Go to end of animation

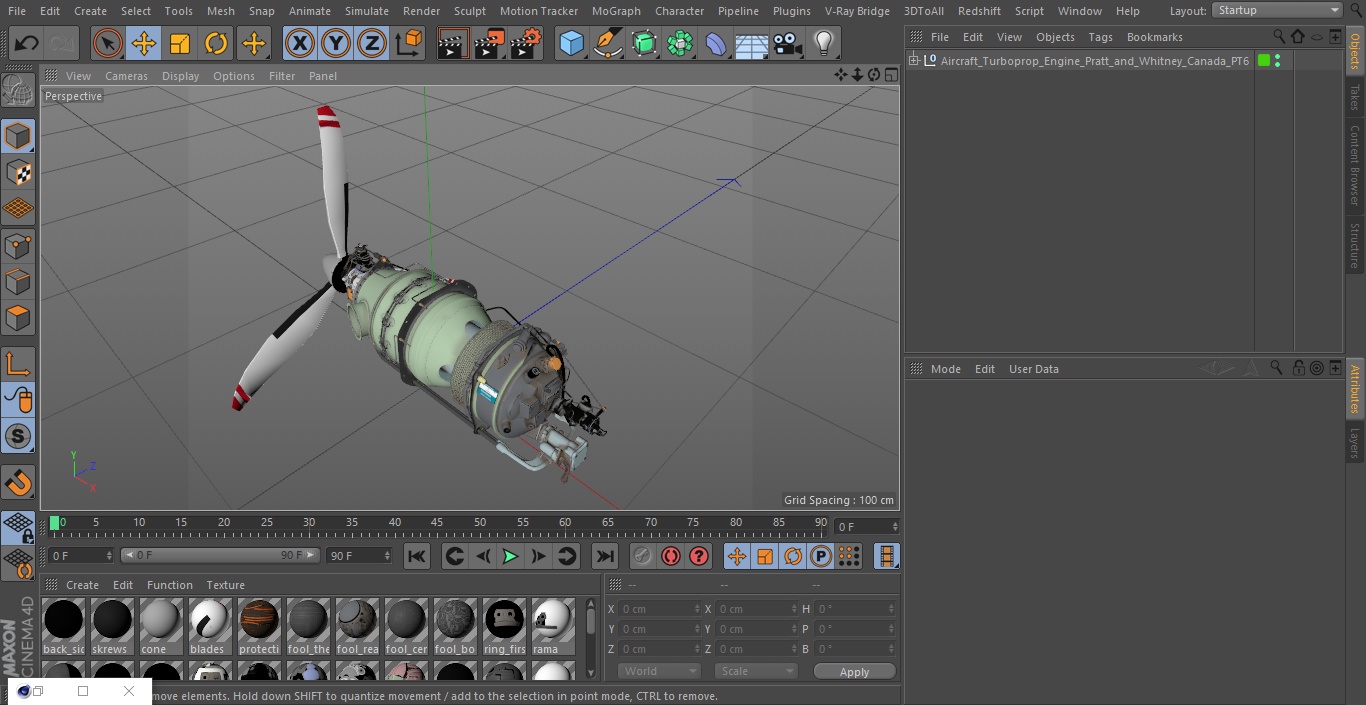pos(605,556)
